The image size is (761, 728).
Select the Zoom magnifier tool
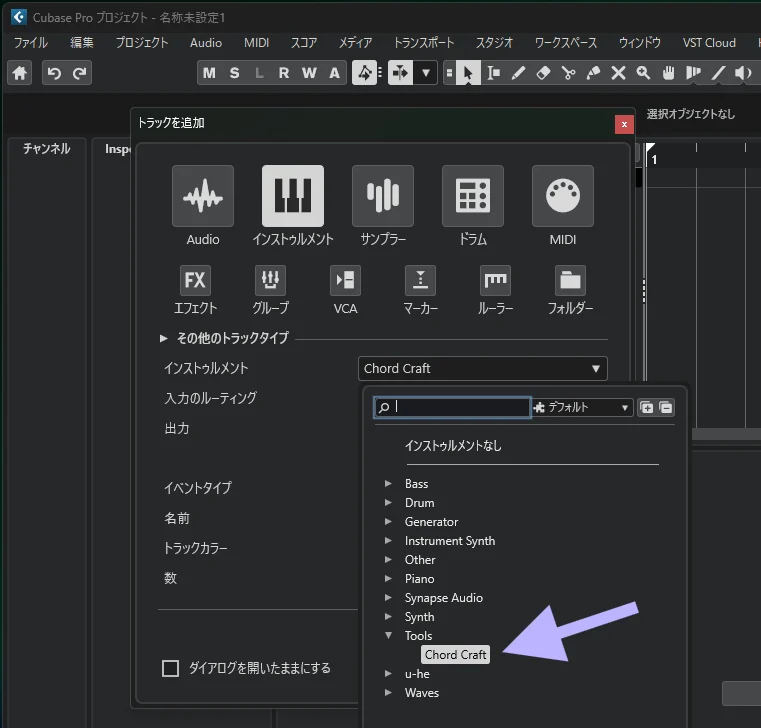tap(643, 73)
